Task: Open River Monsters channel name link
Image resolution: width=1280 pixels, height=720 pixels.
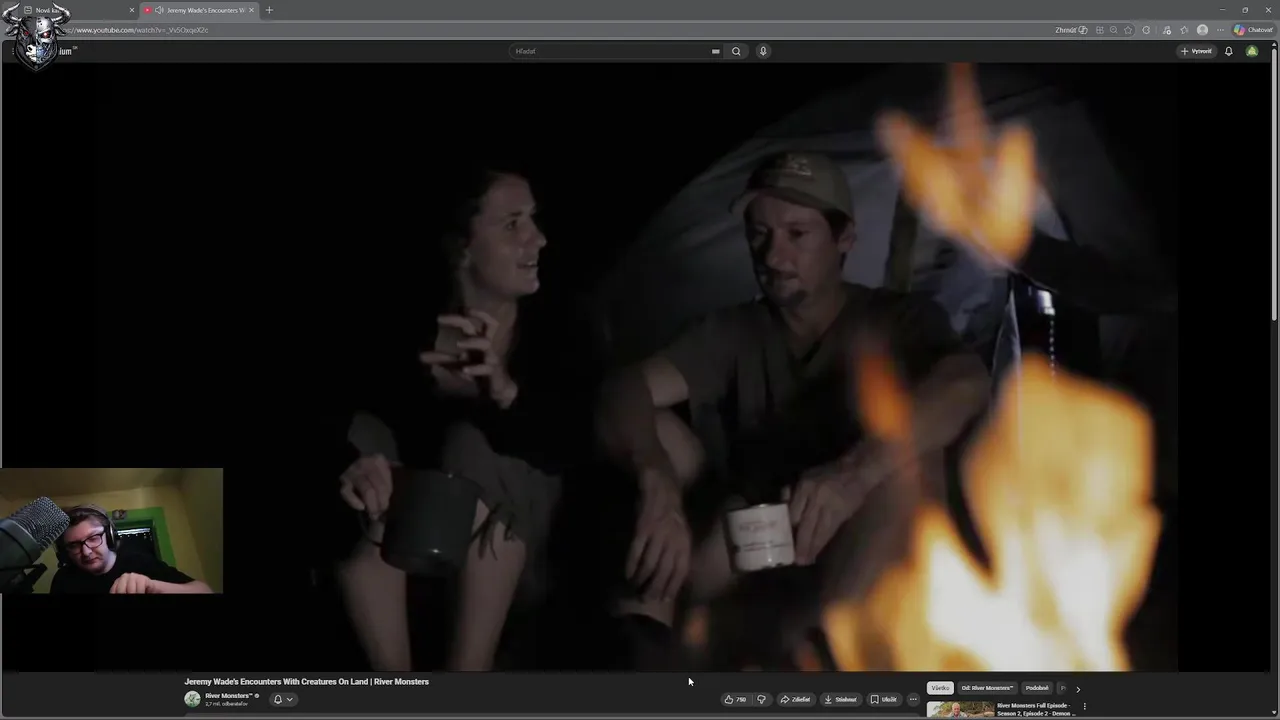Action: (x=228, y=695)
